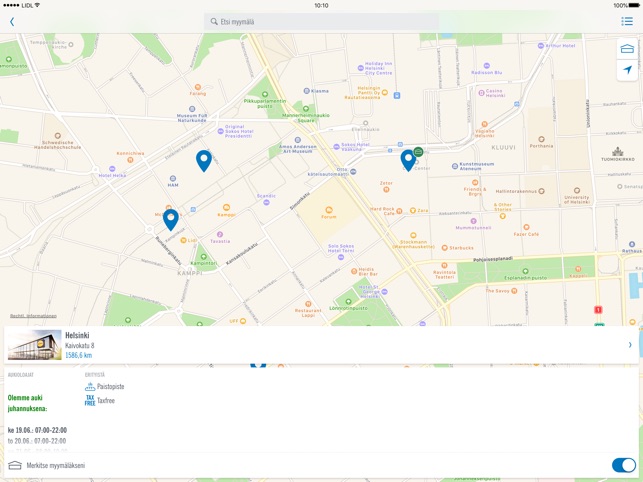Tap the Fazer Café marker
Screen dimensions: 643x482
click(526, 227)
